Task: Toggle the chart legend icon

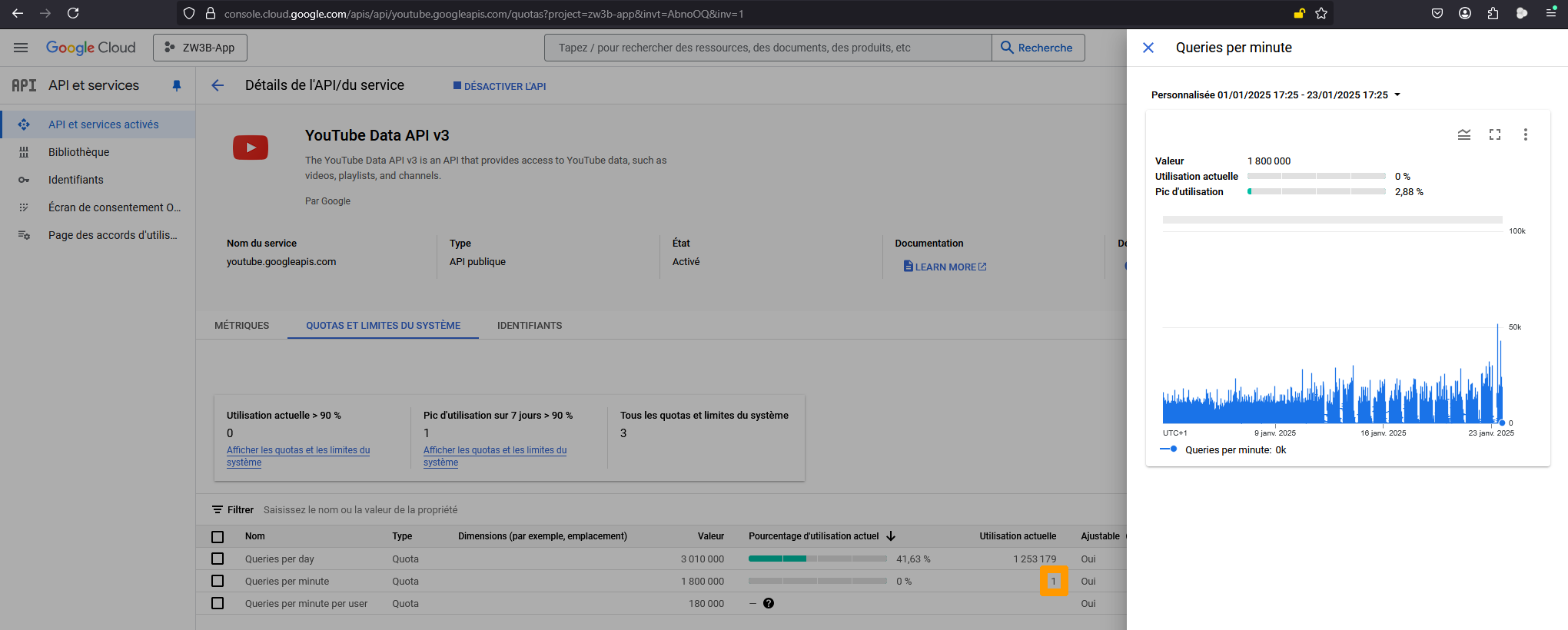Action: (x=1464, y=134)
